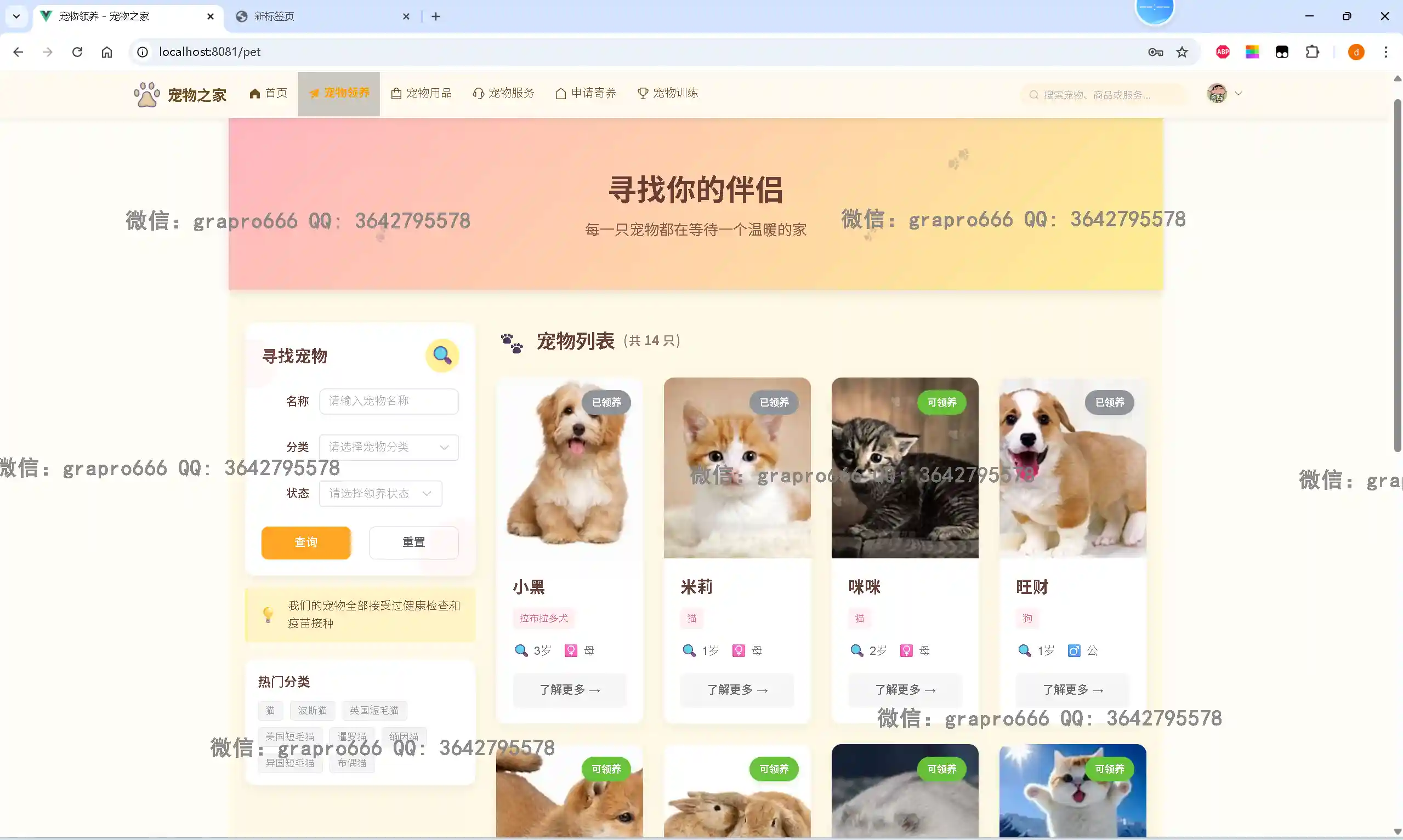
Task: Click the yellow magnifier icon in 寻找宠物
Action: click(x=441, y=356)
